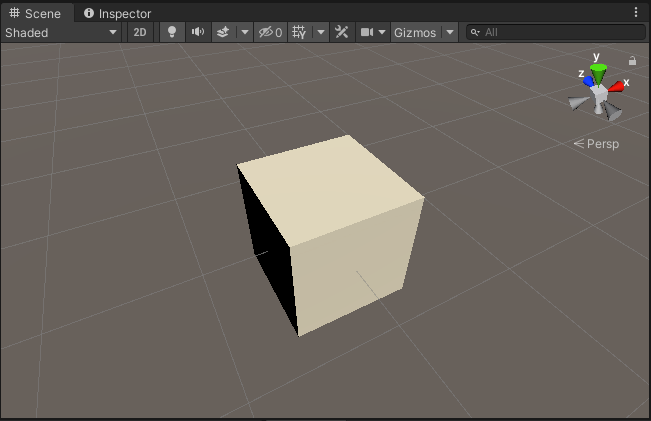Click the gray left gizmo cone
The height and width of the screenshot is (421, 651).
tap(578, 103)
